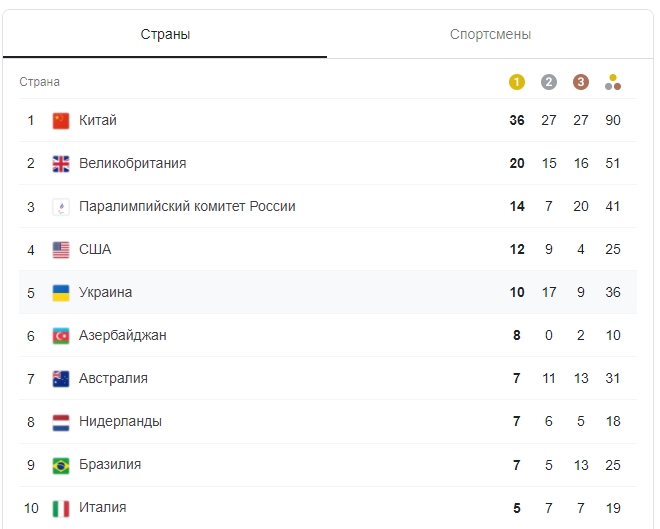Click Ukraine's total medal count 36

(613, 293)
